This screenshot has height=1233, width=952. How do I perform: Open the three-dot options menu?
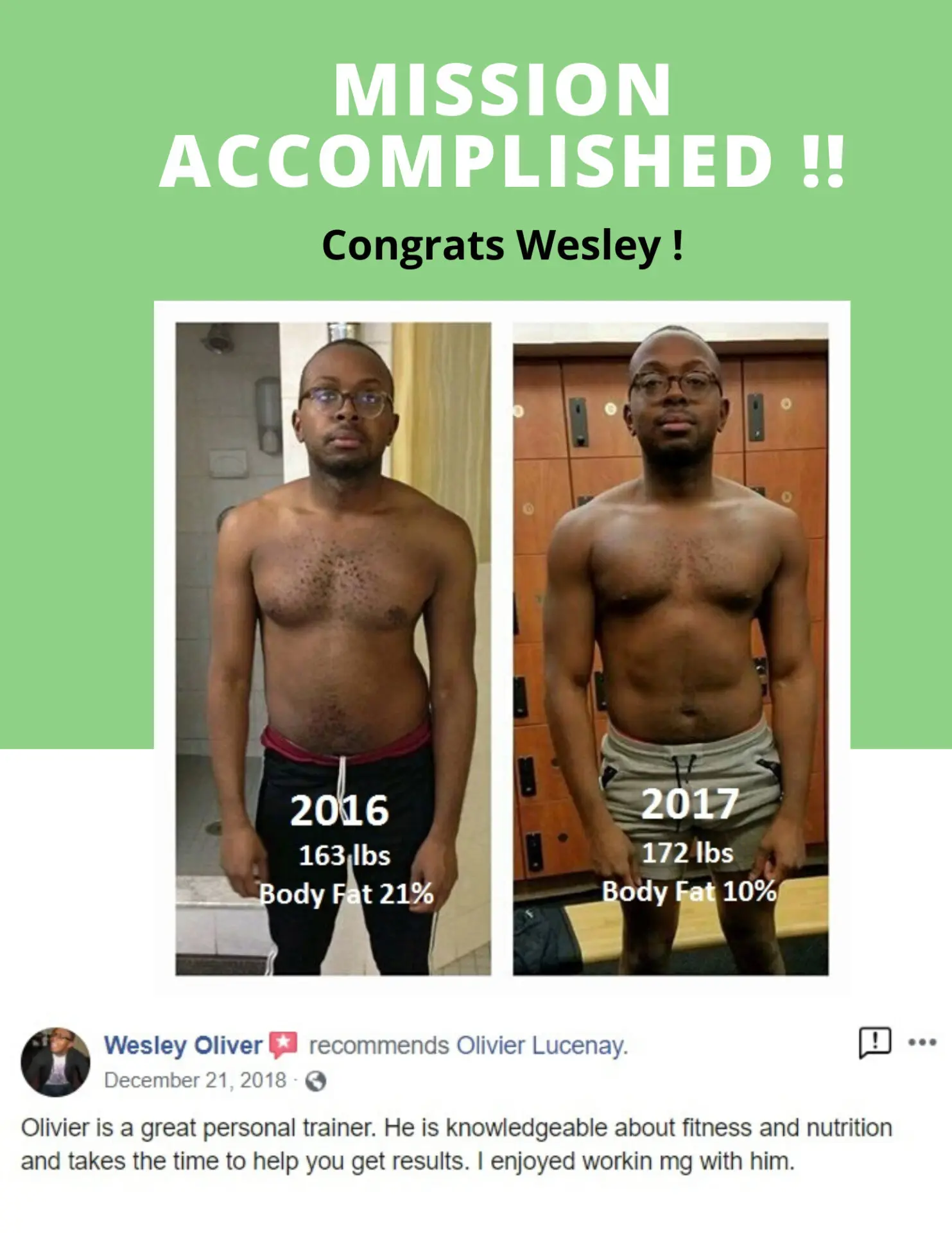pos(922,1042)
